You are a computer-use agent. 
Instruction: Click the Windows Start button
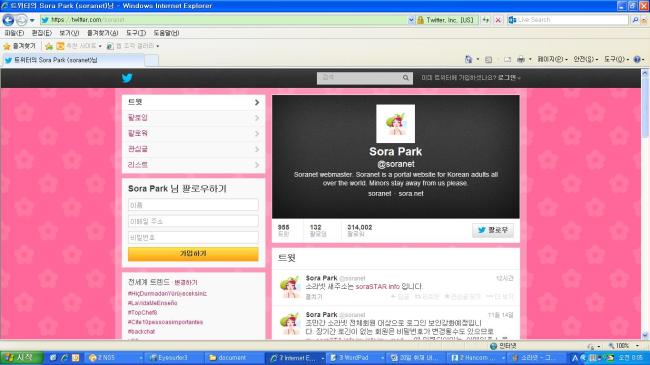(21, 358)
